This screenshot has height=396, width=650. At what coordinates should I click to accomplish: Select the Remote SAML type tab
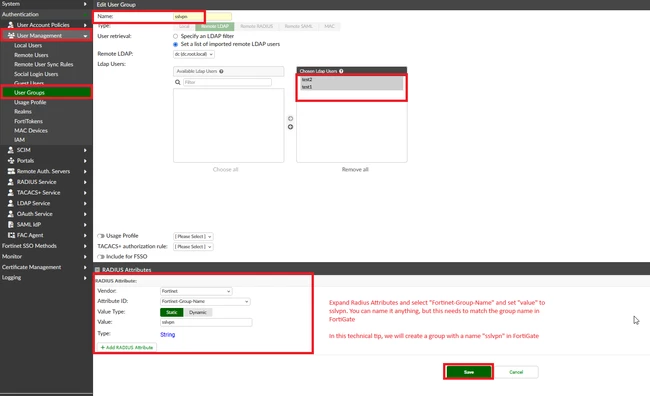tap(298, 26)
